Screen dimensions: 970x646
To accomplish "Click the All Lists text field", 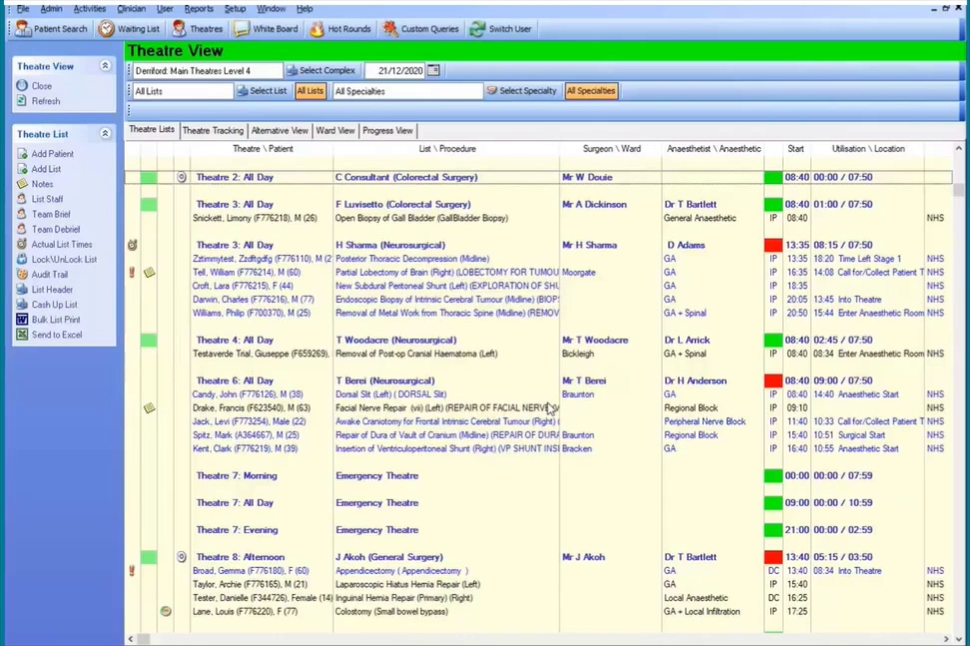I will click(x=183, y=91).
